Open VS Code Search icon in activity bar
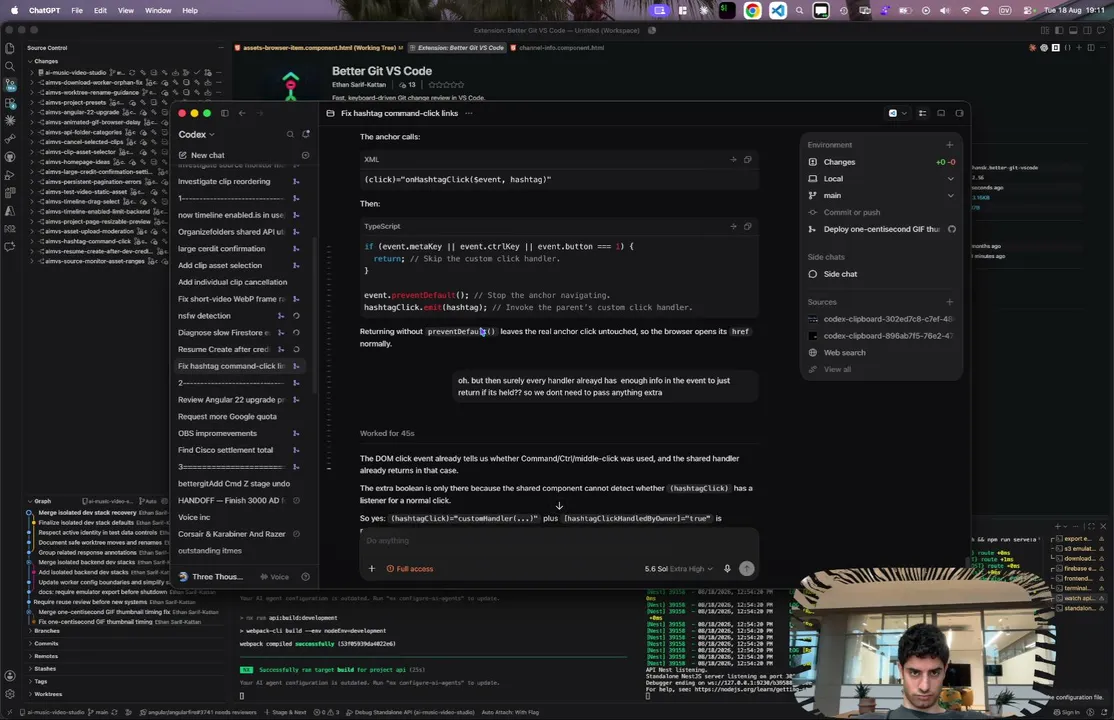 (x=10, y=66)
